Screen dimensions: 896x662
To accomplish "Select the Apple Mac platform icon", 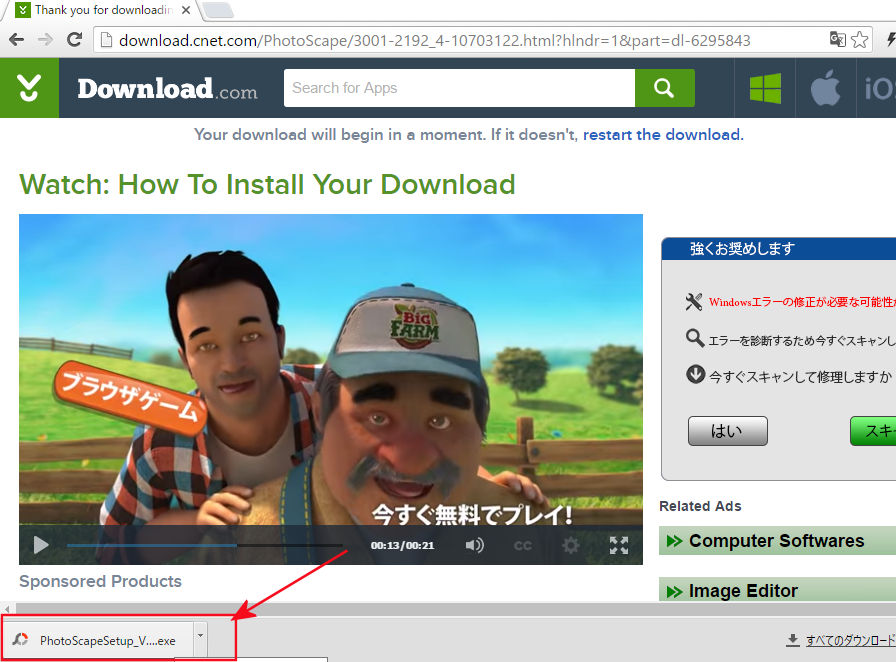I will (x=826, y=88).
